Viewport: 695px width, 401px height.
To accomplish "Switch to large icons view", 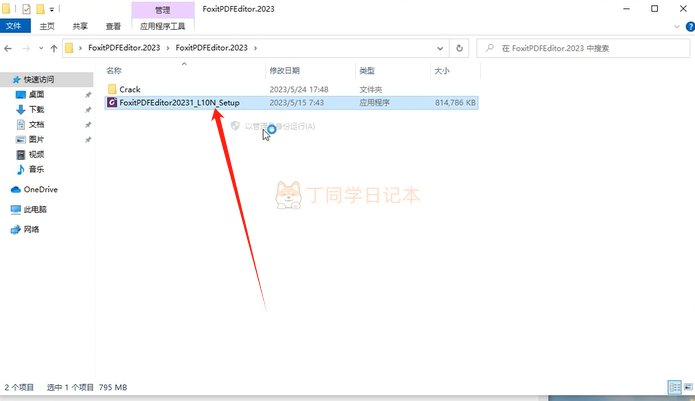I will [688, 387].
